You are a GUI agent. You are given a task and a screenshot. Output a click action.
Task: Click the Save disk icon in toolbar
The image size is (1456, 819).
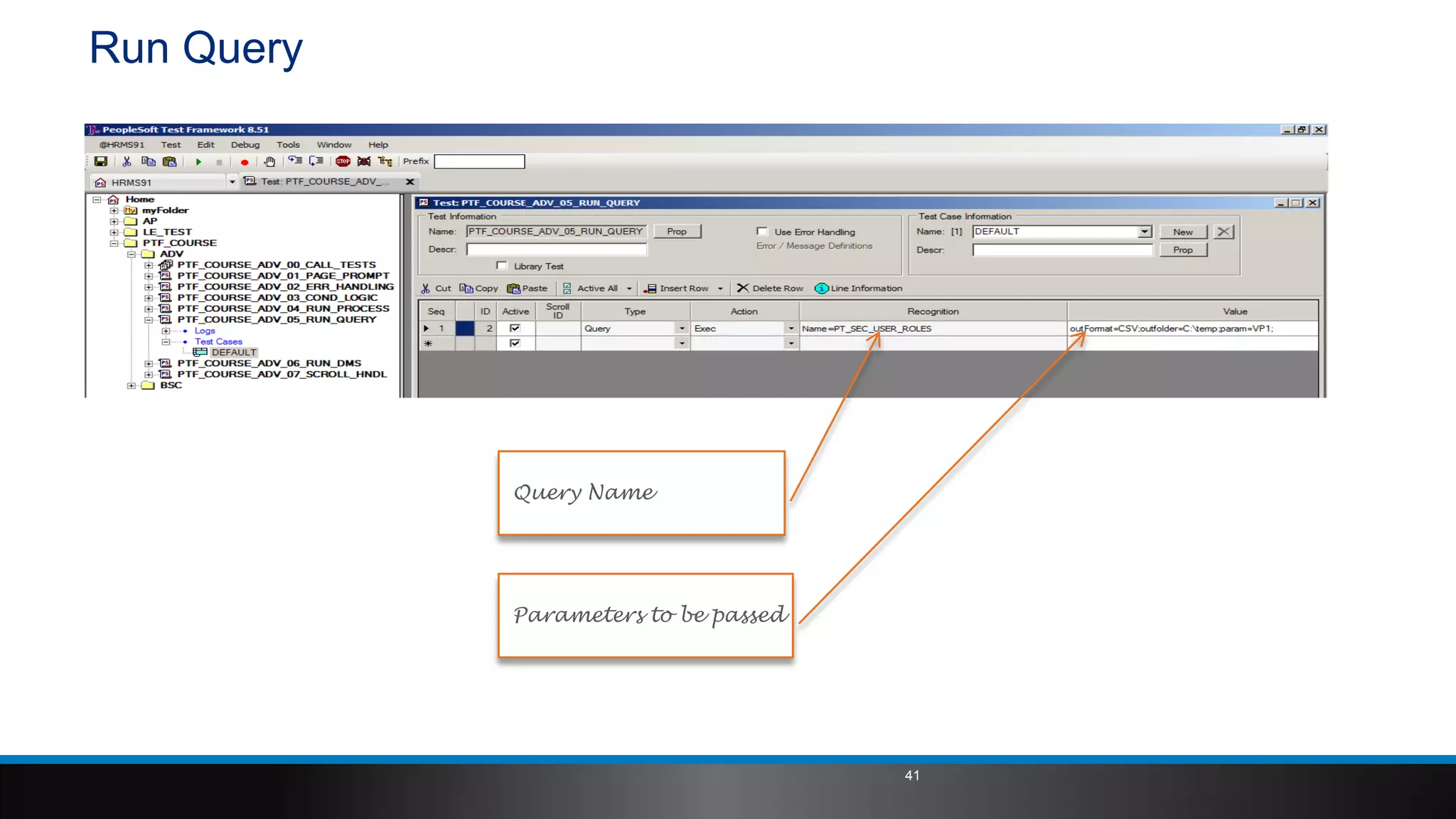[x=101, y=161]
